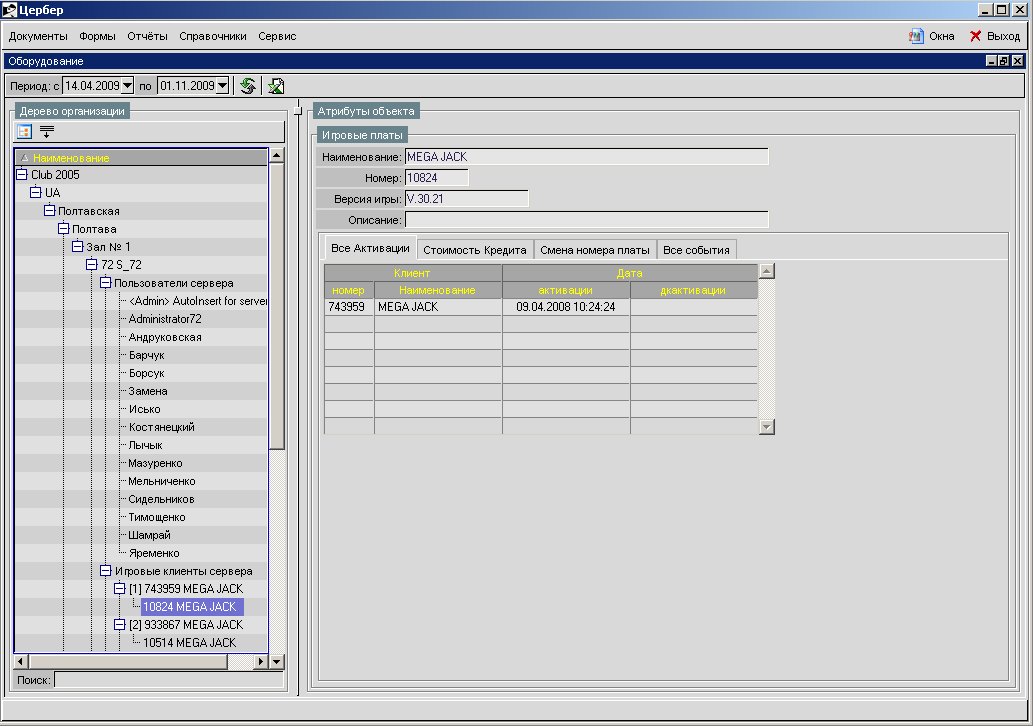Click the Excel export icon
This screenshot has height=726, width=1033.
point(276,86)
